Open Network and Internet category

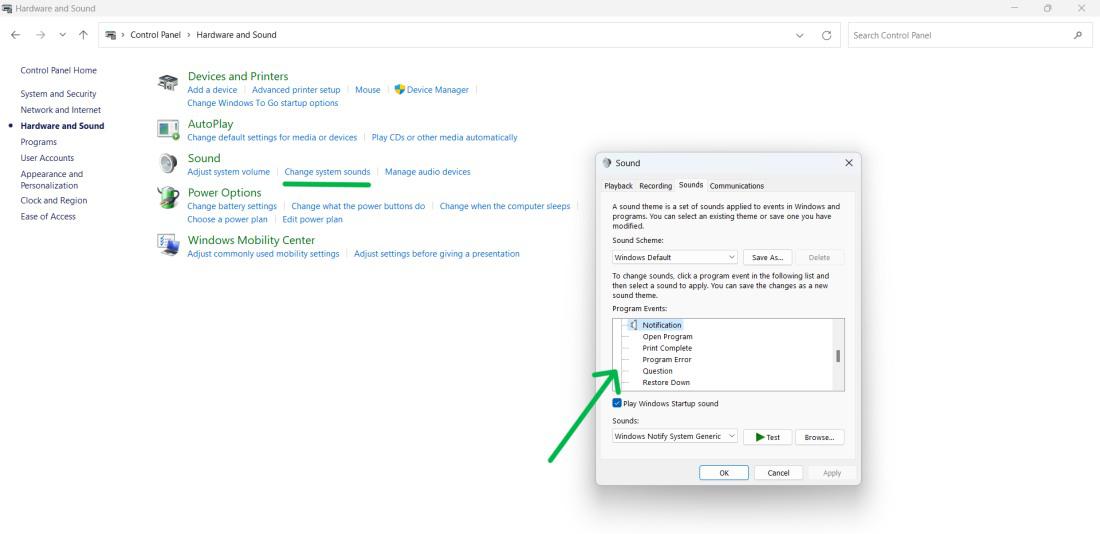click(x=60, y=110)
